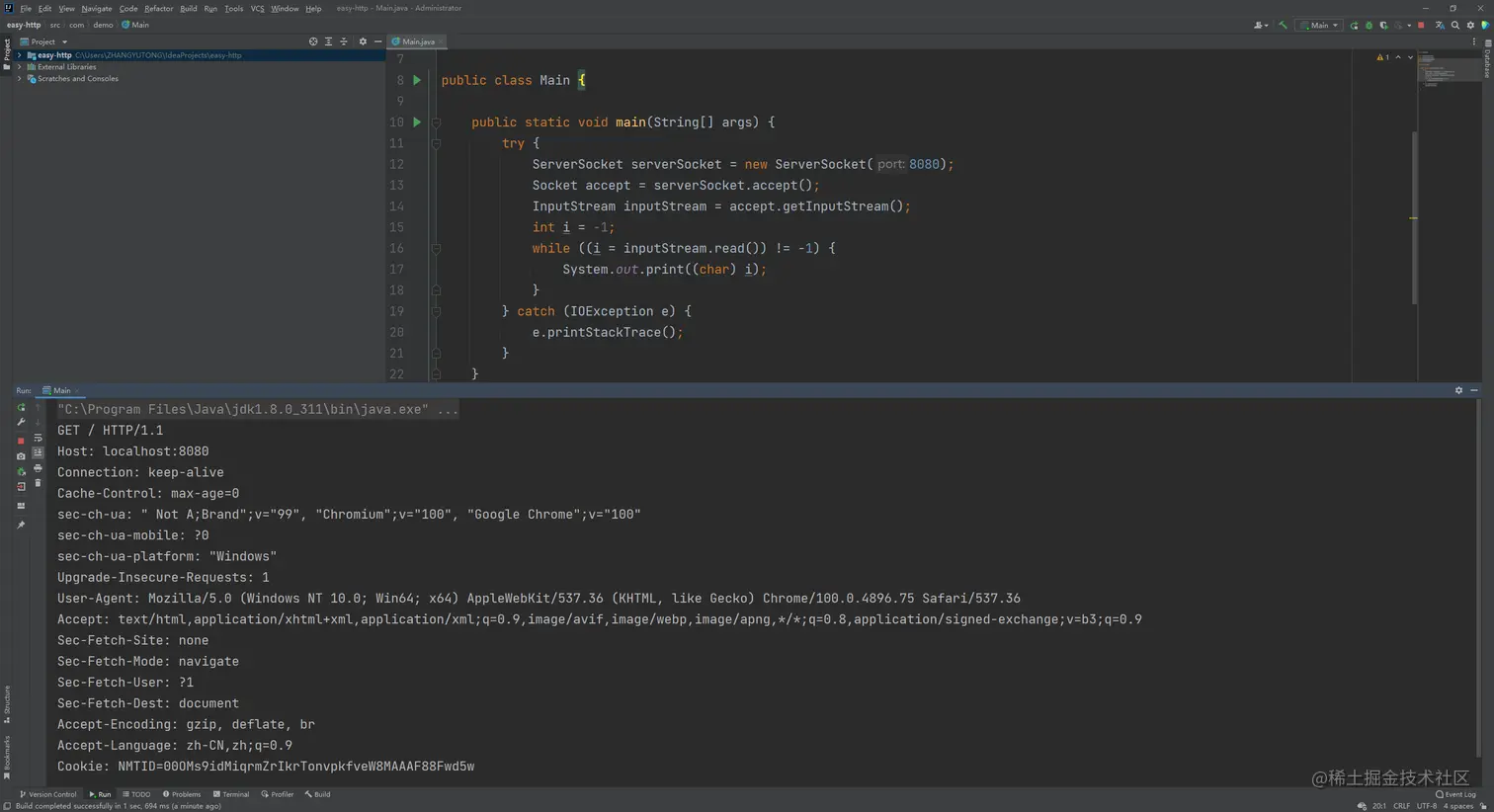This screenshot has width=1494, height=812.
Task: Open the Database side panel tab
Action: point(1487,61)
